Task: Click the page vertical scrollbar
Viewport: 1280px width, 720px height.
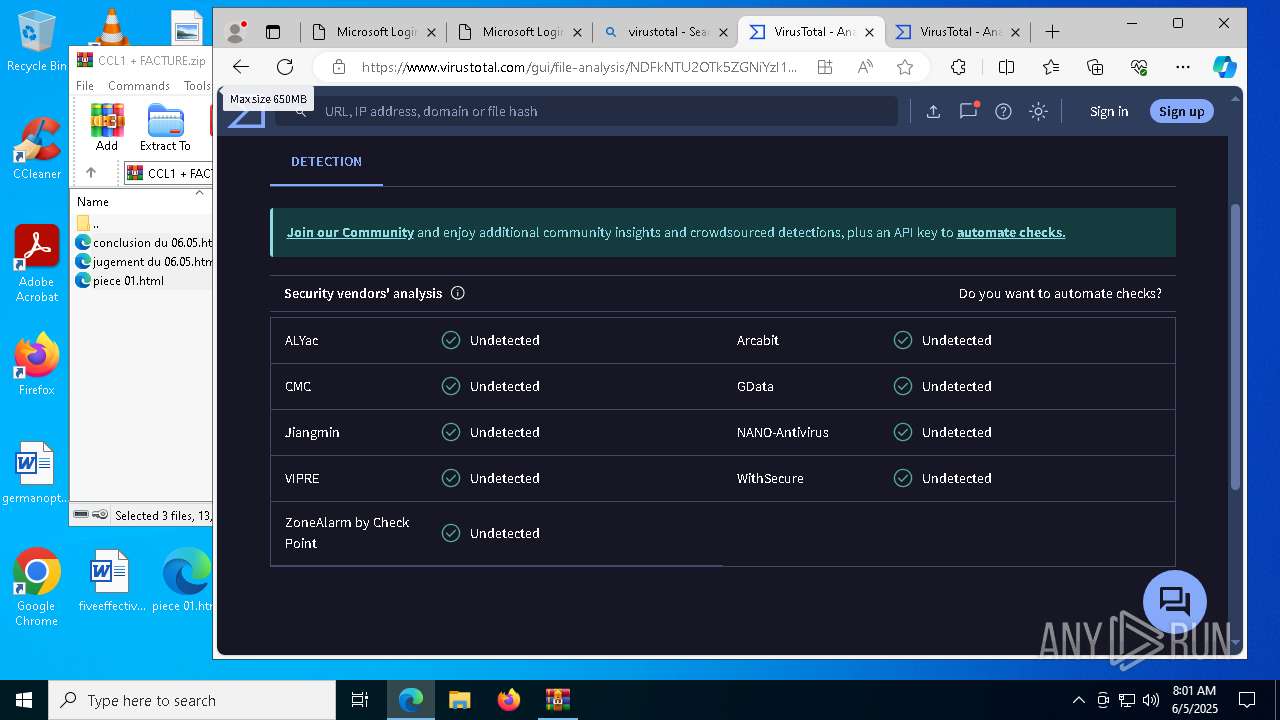Action: [1235, 345]
